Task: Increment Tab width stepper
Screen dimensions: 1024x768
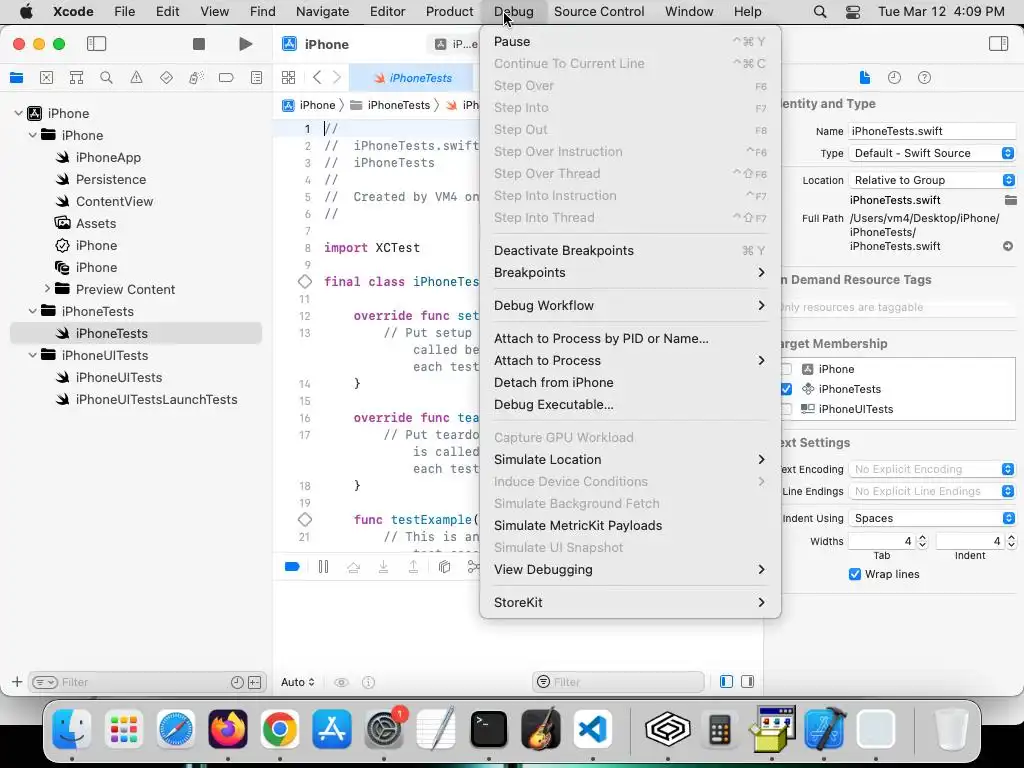Action: [x=922, y=537]
